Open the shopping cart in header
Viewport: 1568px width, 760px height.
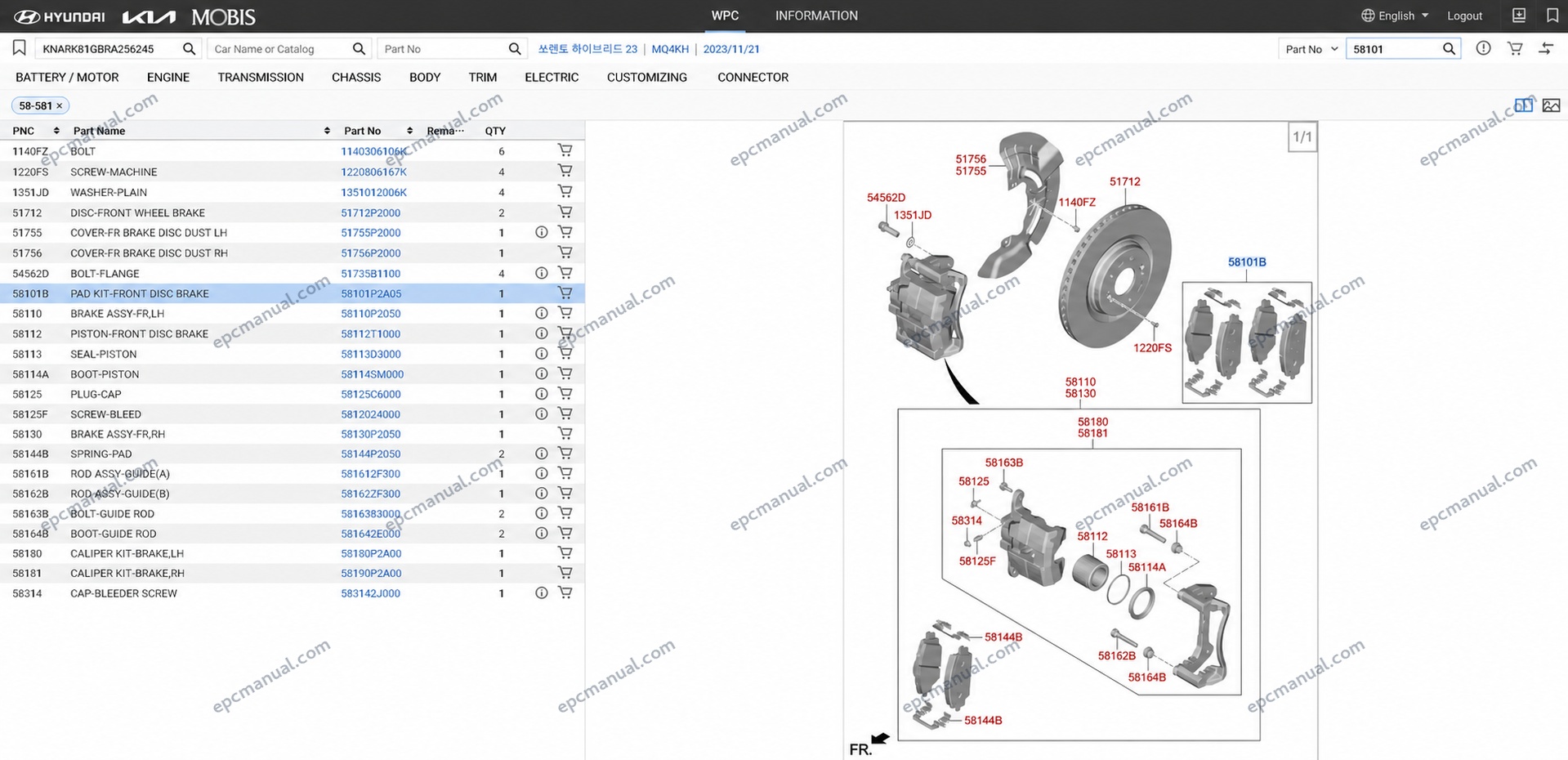click(x=1515, y=48)
